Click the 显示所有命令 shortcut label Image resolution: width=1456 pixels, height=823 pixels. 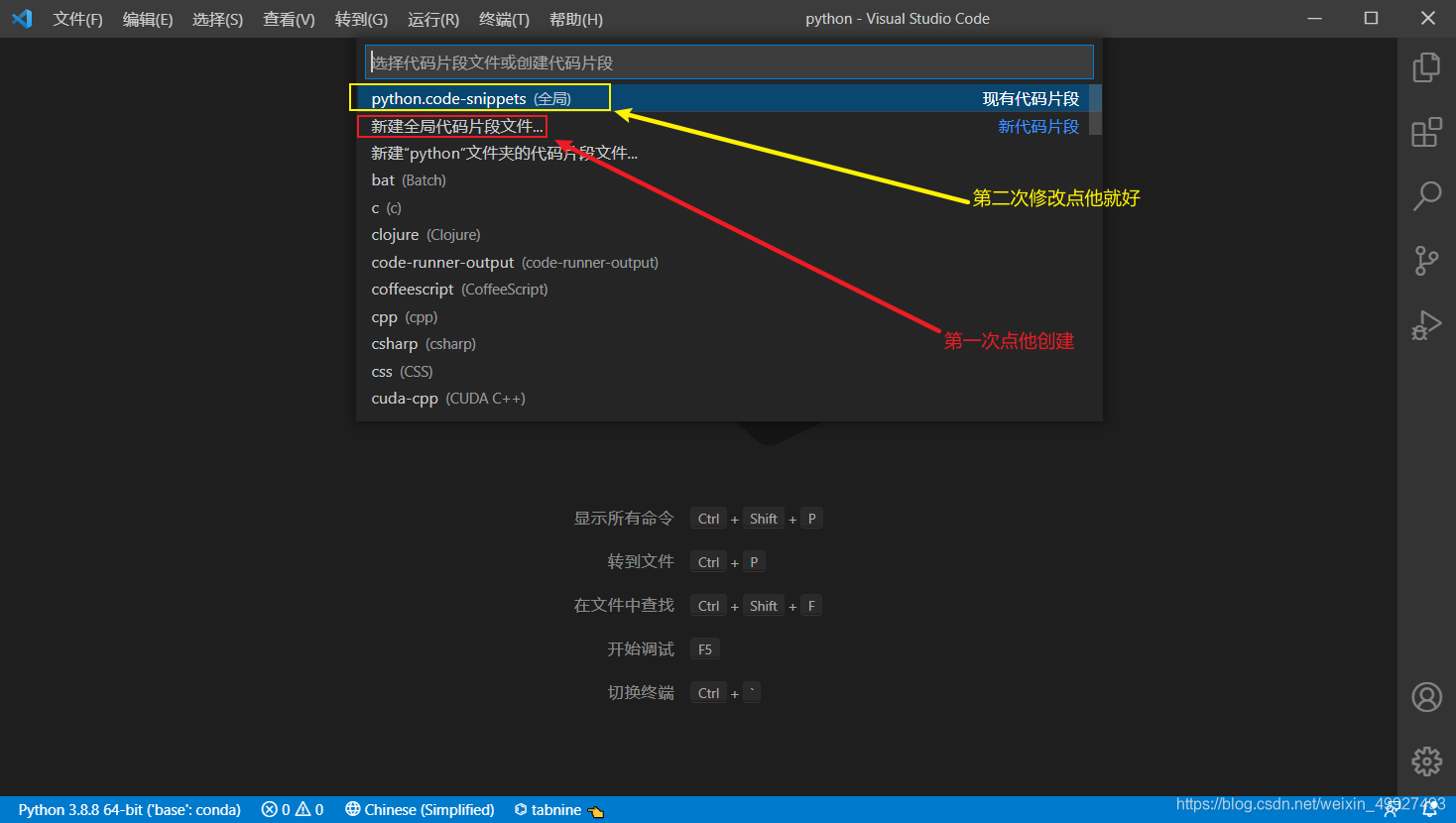(624, 519)
